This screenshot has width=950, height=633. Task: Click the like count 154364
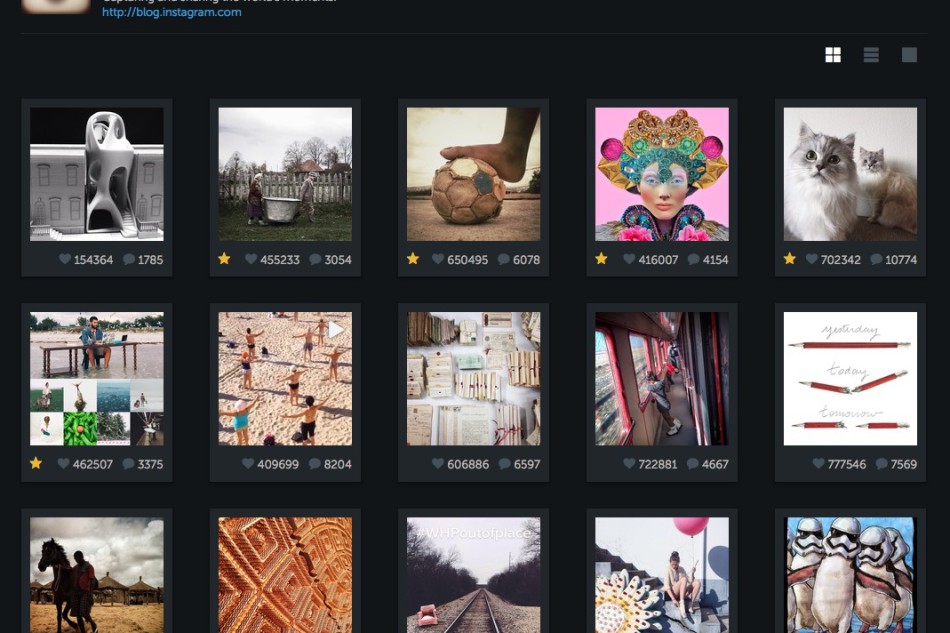(93, 260)
